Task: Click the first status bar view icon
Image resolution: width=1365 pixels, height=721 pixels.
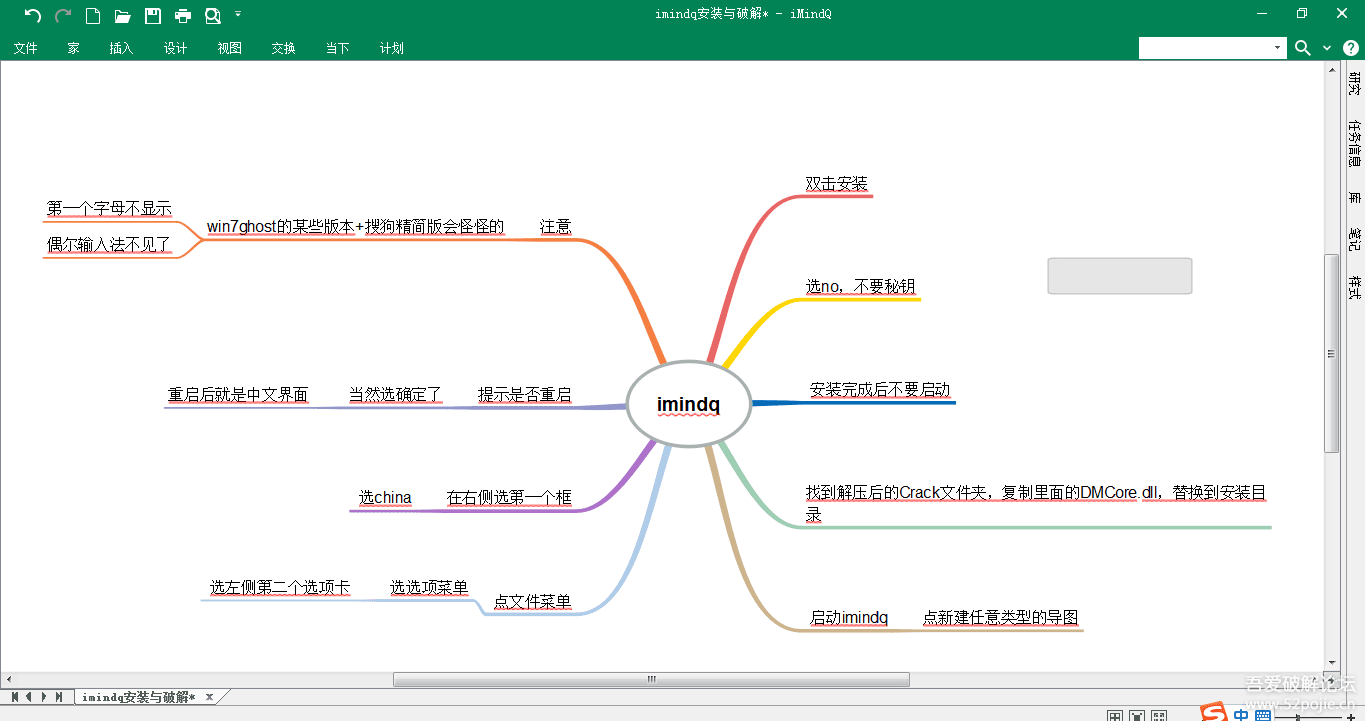Action: (1115, 715)
